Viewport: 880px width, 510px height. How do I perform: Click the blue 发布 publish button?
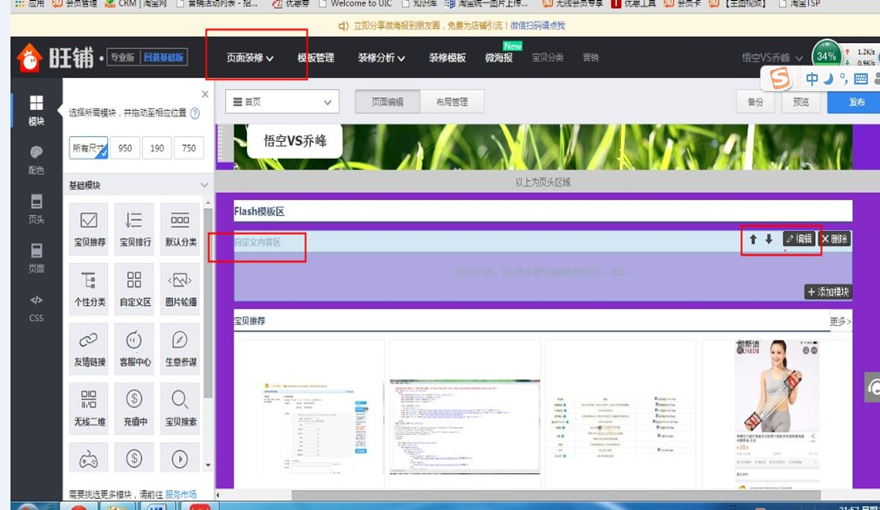(854, 102)
